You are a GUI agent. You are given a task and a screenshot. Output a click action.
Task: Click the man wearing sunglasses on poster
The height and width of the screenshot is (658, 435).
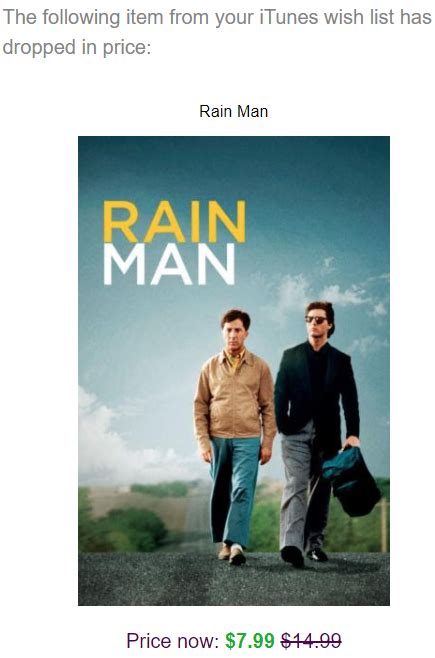pyautogui.click(x=319, y=432)
